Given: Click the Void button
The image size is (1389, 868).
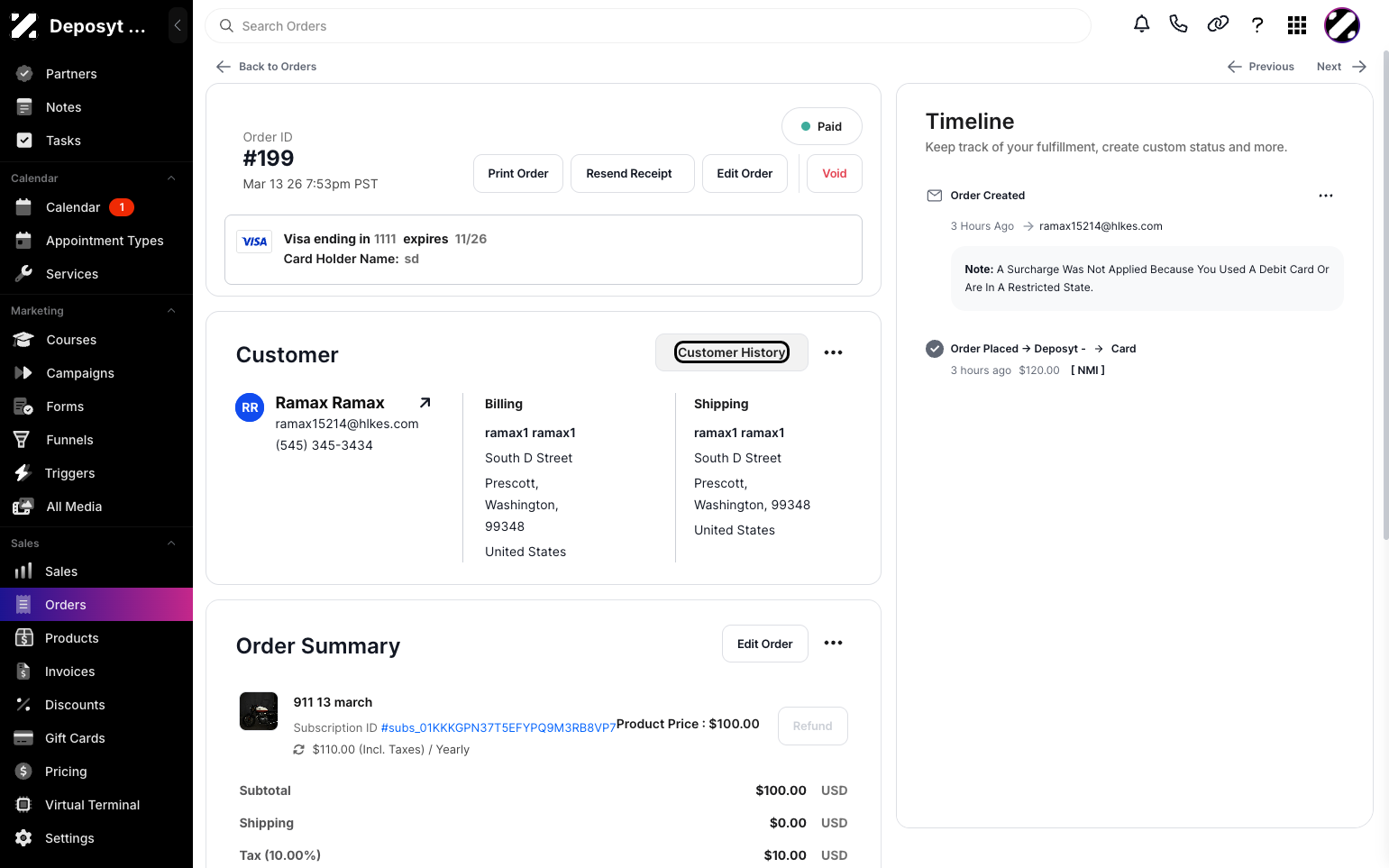Looking at the screenshot, I should (x=835, y=174).
